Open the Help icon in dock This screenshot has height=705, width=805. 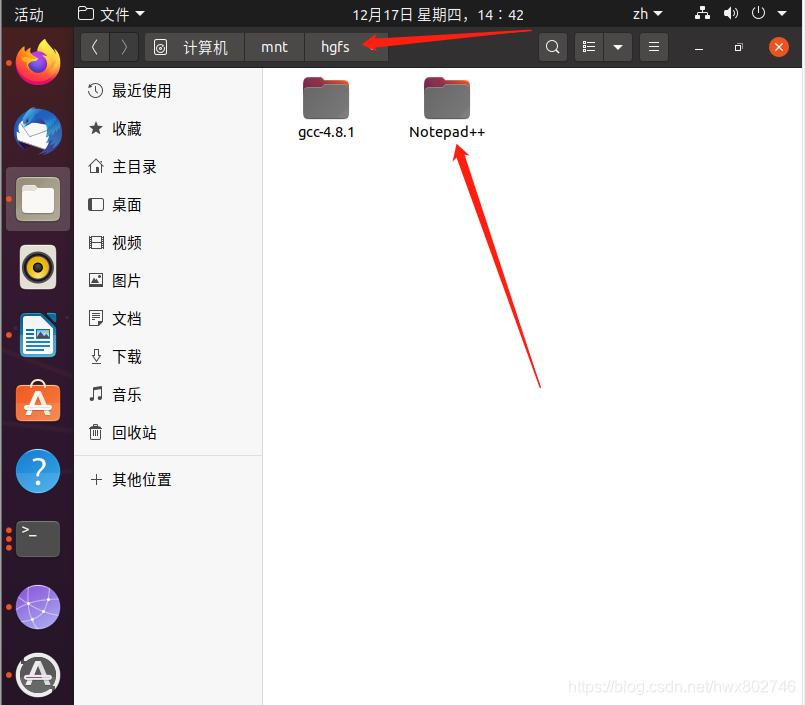(37, 471)
